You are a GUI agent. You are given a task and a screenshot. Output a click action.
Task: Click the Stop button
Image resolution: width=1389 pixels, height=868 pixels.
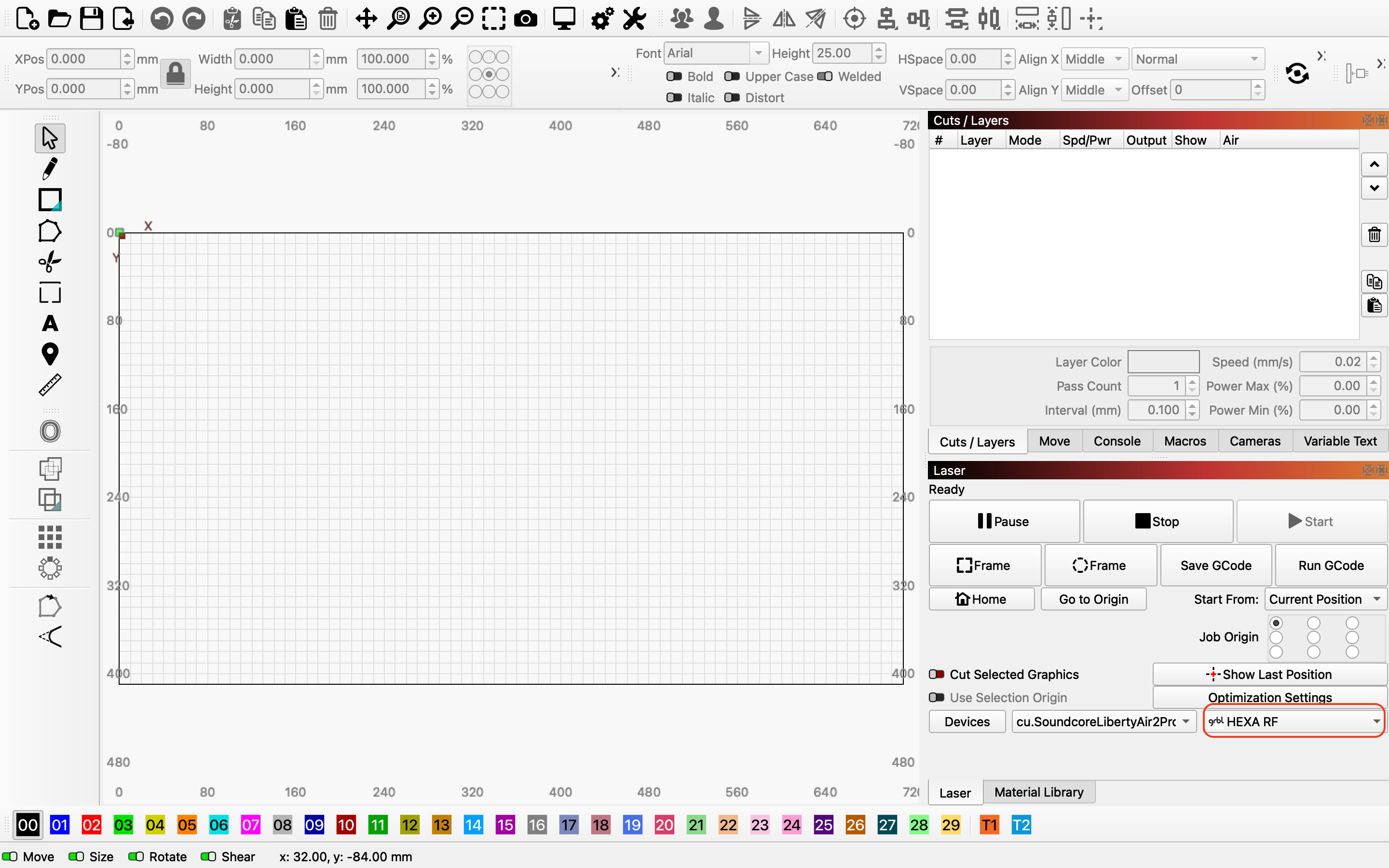[1157, 521]
